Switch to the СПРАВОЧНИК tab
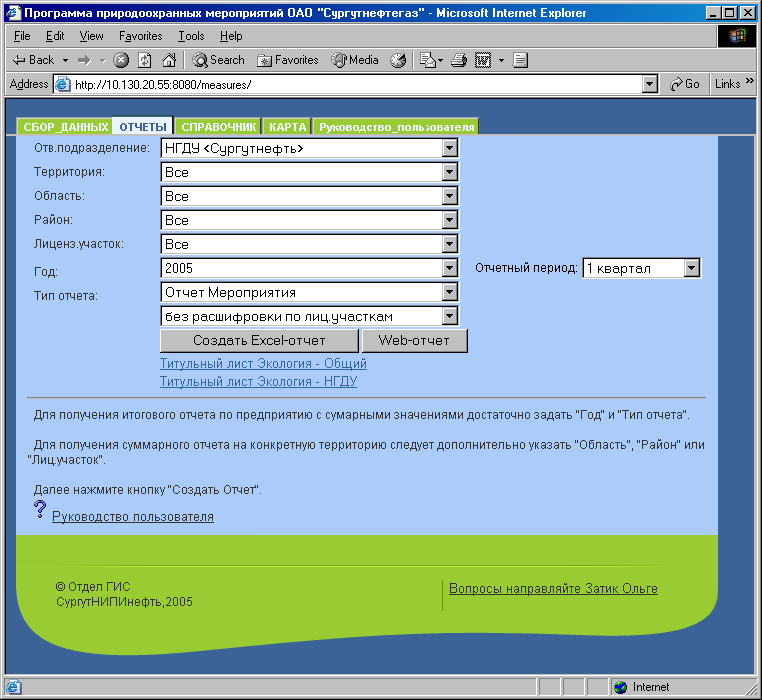This screenshot has height=700, width=762. coord(218,126)
